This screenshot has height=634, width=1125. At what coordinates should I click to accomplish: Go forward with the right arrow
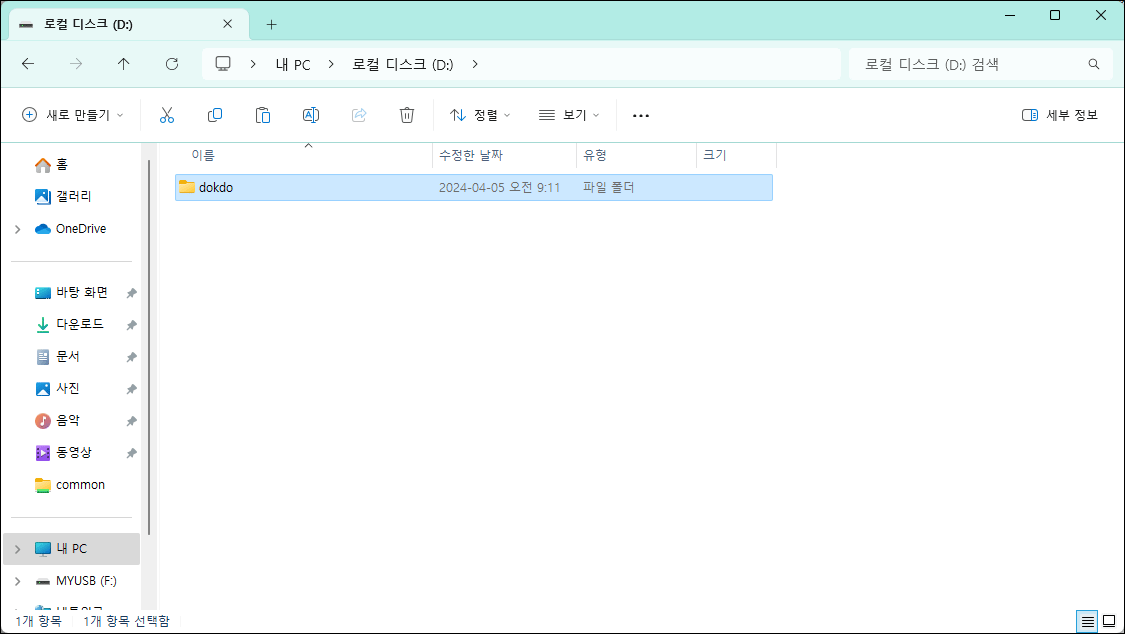pos(76,64)
